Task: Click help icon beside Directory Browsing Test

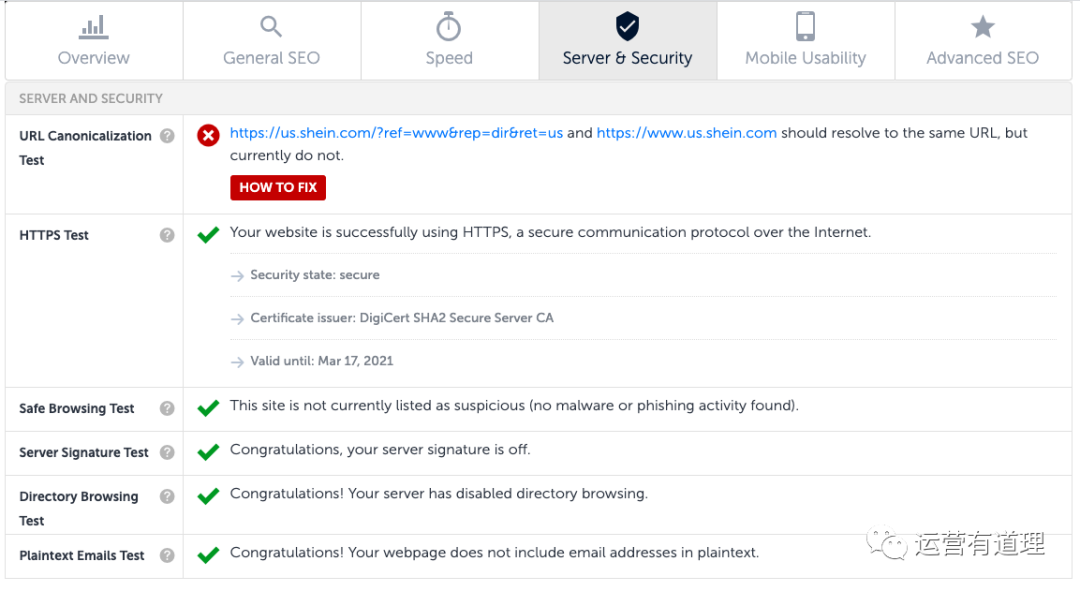Action: [167, 496]
